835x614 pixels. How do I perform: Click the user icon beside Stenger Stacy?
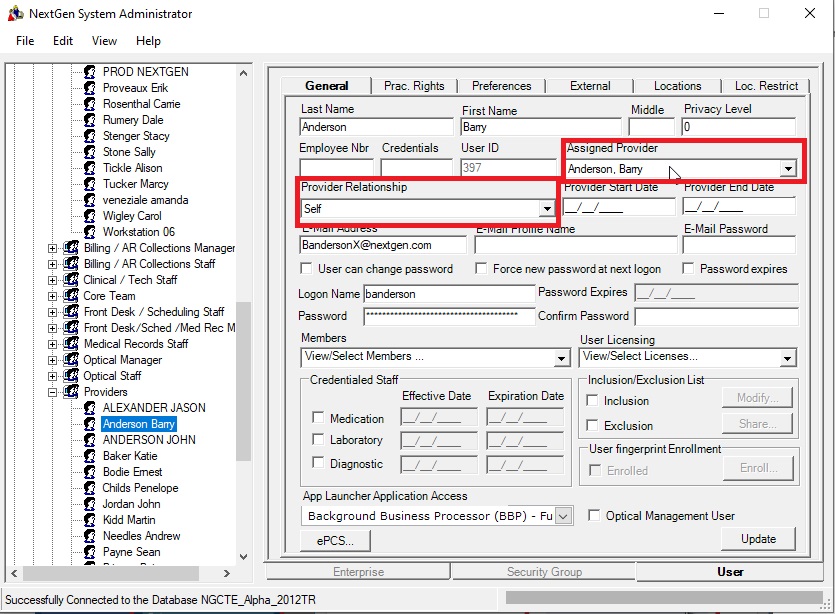pos(90,135)
